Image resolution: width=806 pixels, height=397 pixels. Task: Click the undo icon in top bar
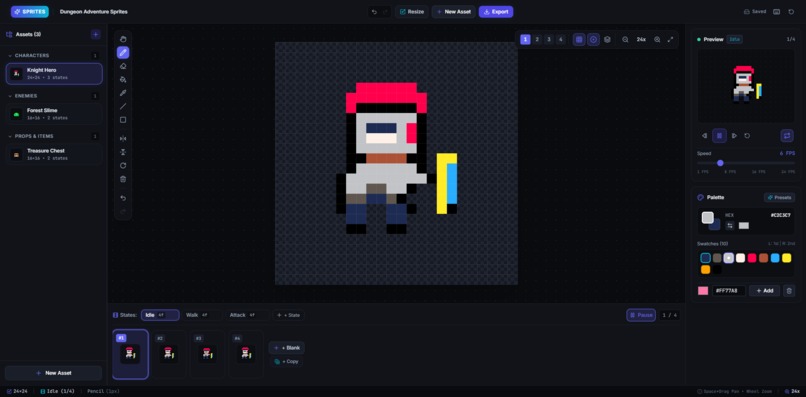374,12
